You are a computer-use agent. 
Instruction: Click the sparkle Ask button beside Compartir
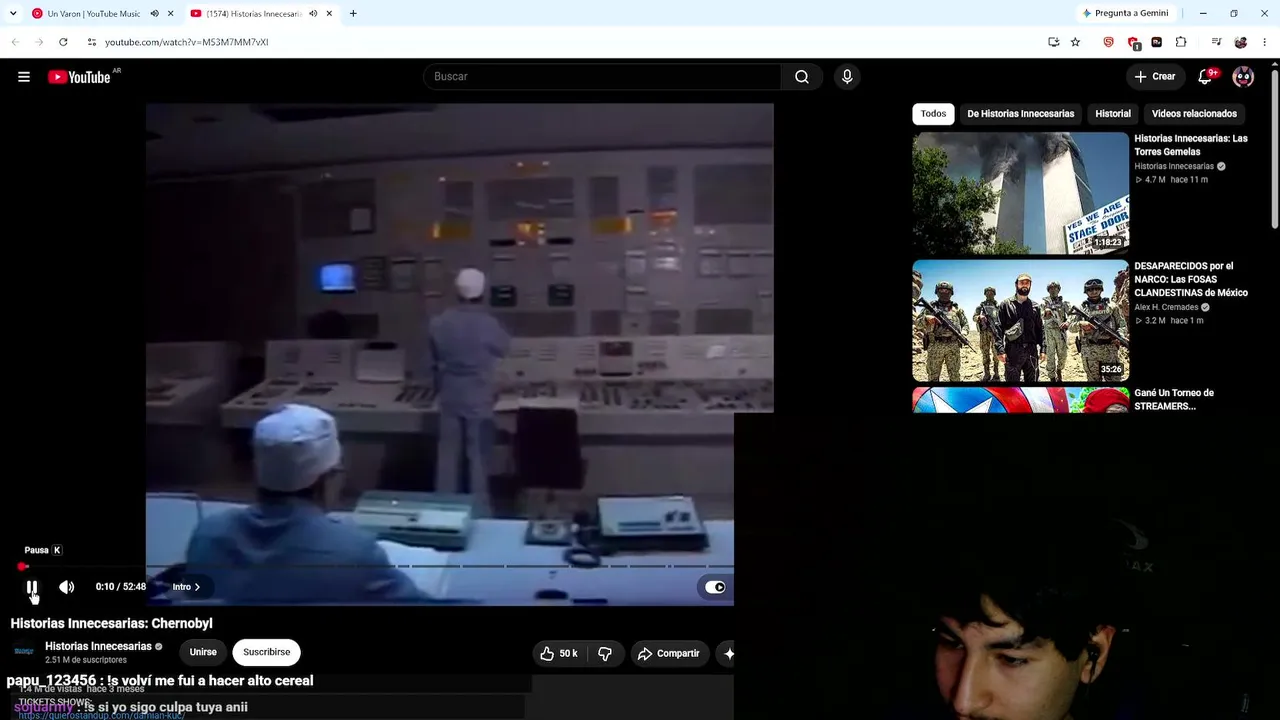coord(729,653)
